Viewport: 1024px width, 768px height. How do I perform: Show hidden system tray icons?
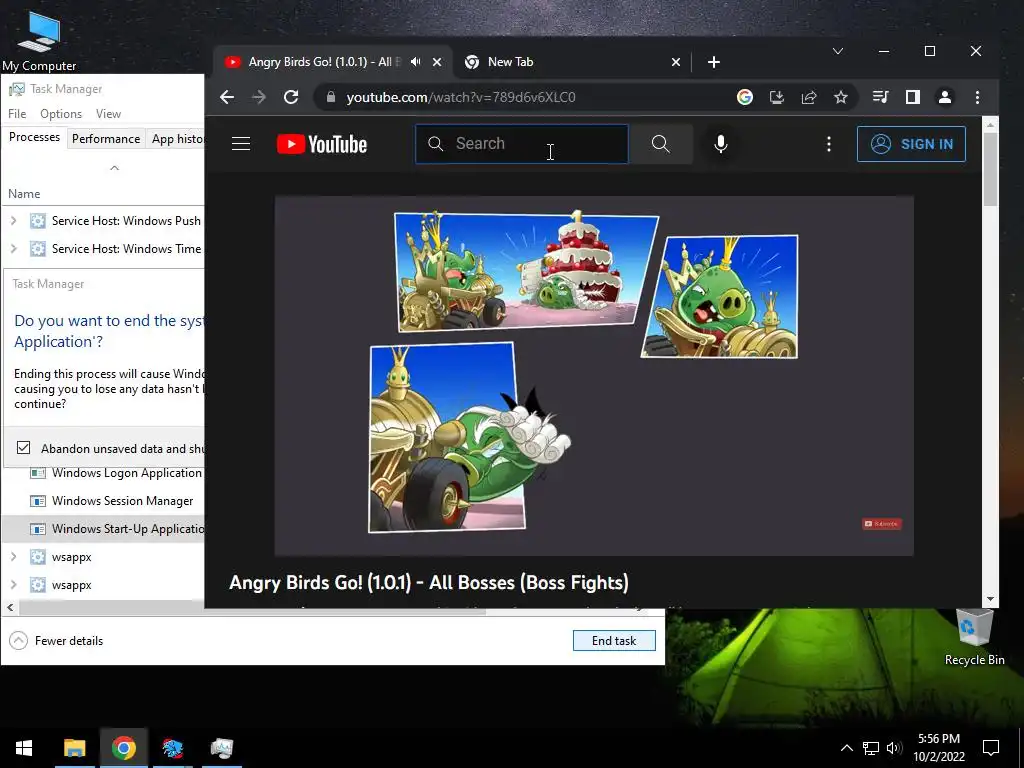[846, 748]
